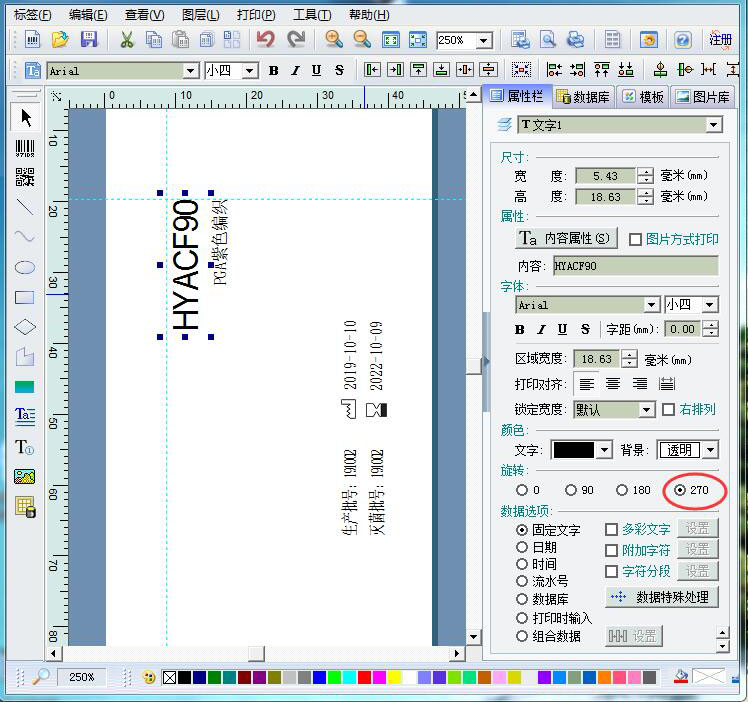Select the ellipse drawing tool
Screen dimensions: 748x702
[x=25, y=267]
